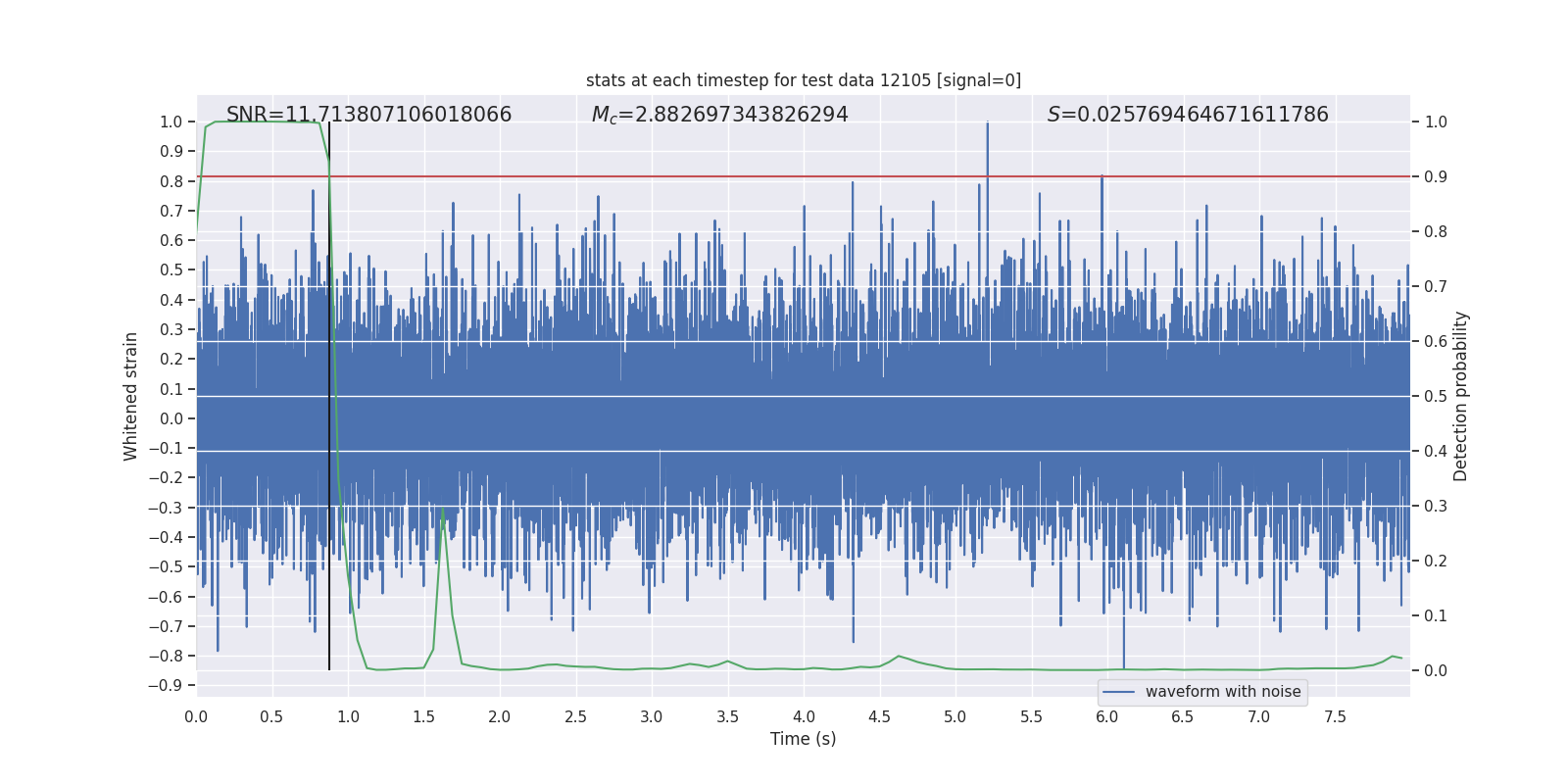Click the tallest blue spike reaching 1.0

[987, 125]
